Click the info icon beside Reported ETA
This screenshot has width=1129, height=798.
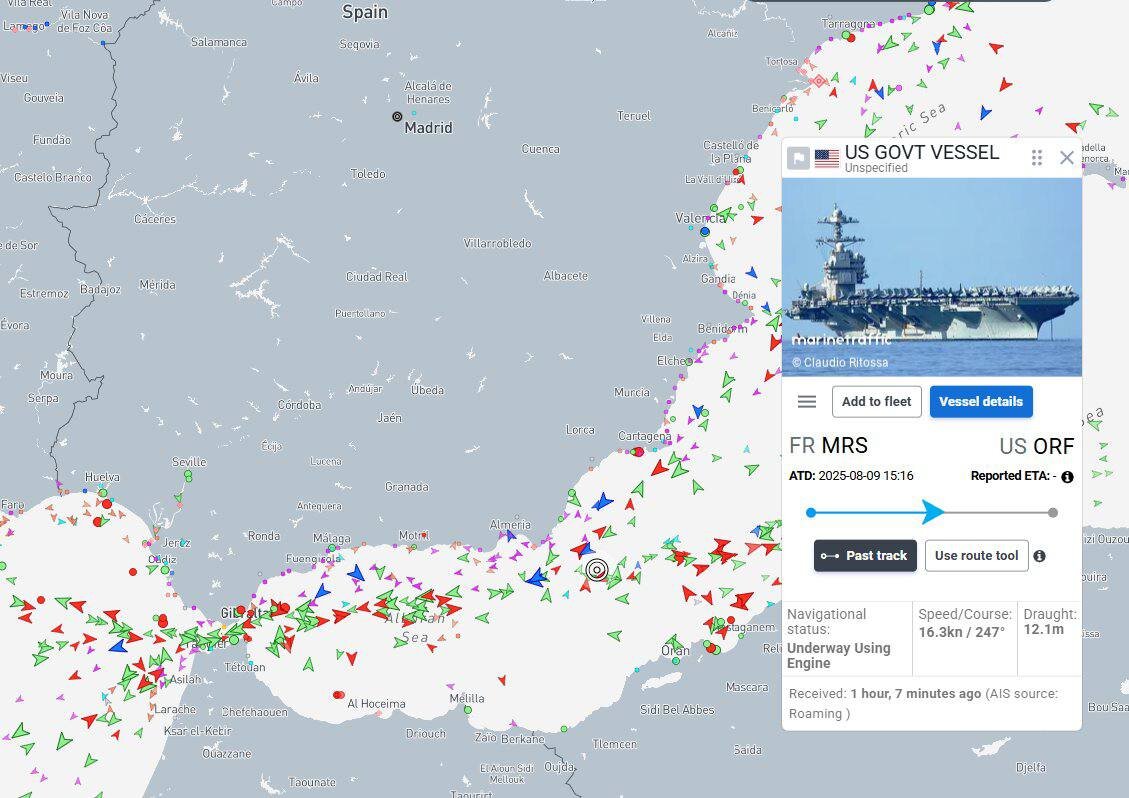coord(1067,477)
